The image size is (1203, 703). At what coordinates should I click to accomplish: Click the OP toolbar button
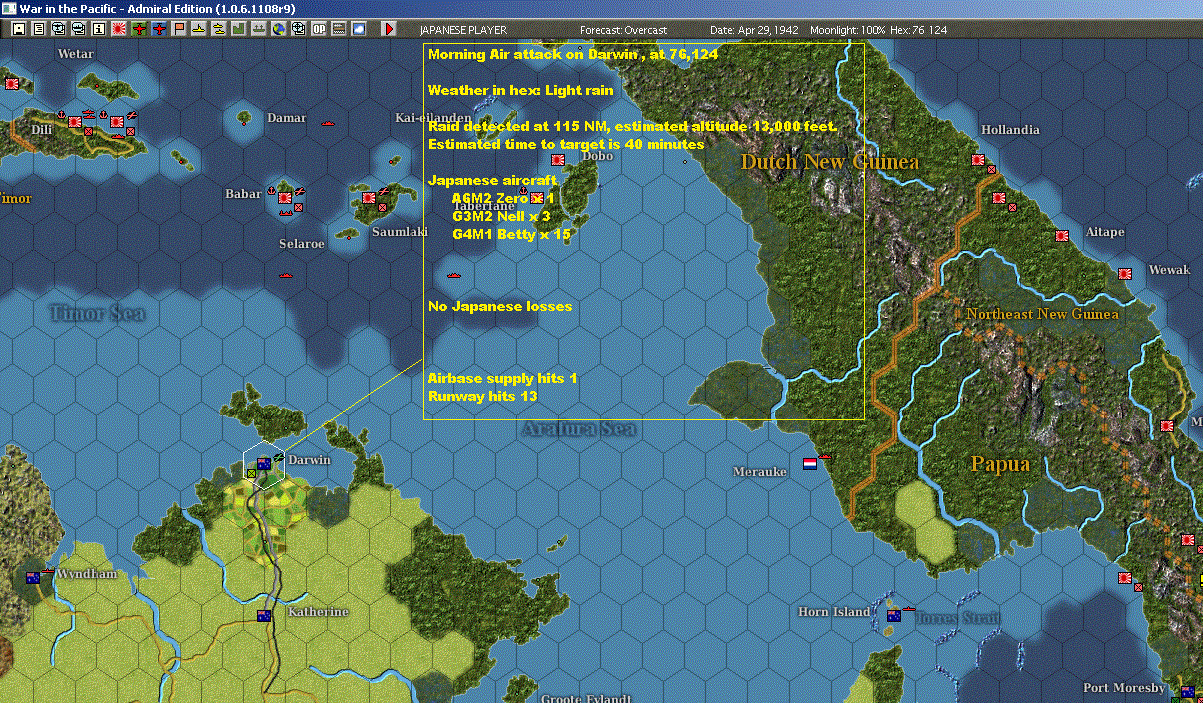click(319, 29)
